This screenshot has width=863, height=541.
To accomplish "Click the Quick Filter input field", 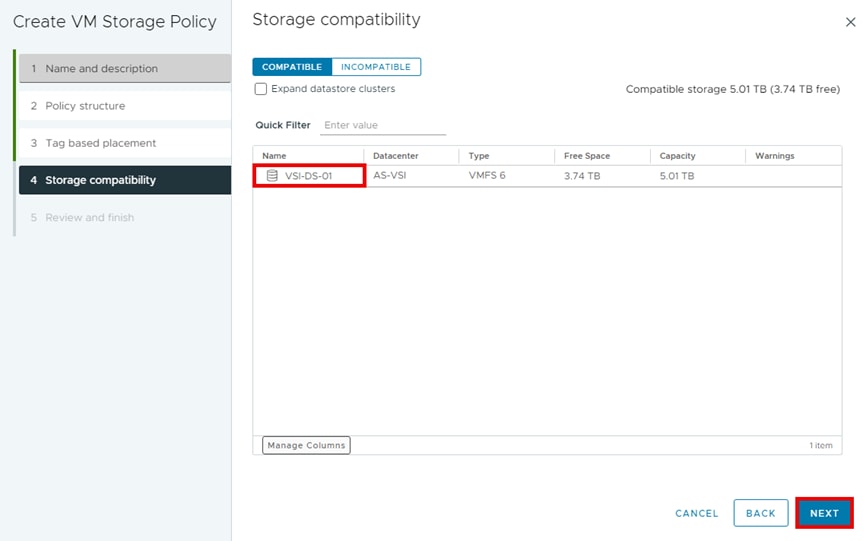I will pyautogui.click(x=384, y=125).
